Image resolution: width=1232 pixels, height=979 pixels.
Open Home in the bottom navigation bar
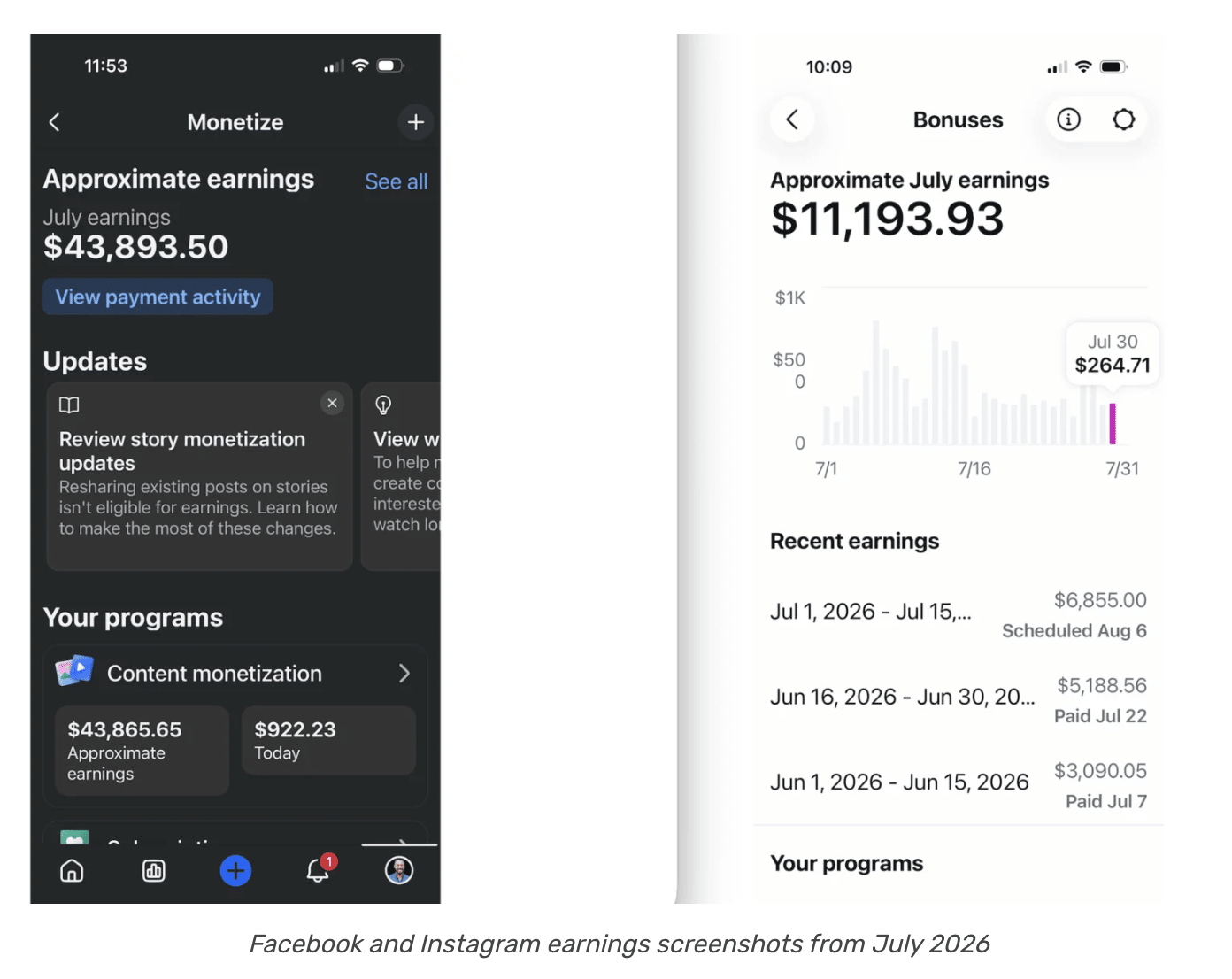[72, 871]
